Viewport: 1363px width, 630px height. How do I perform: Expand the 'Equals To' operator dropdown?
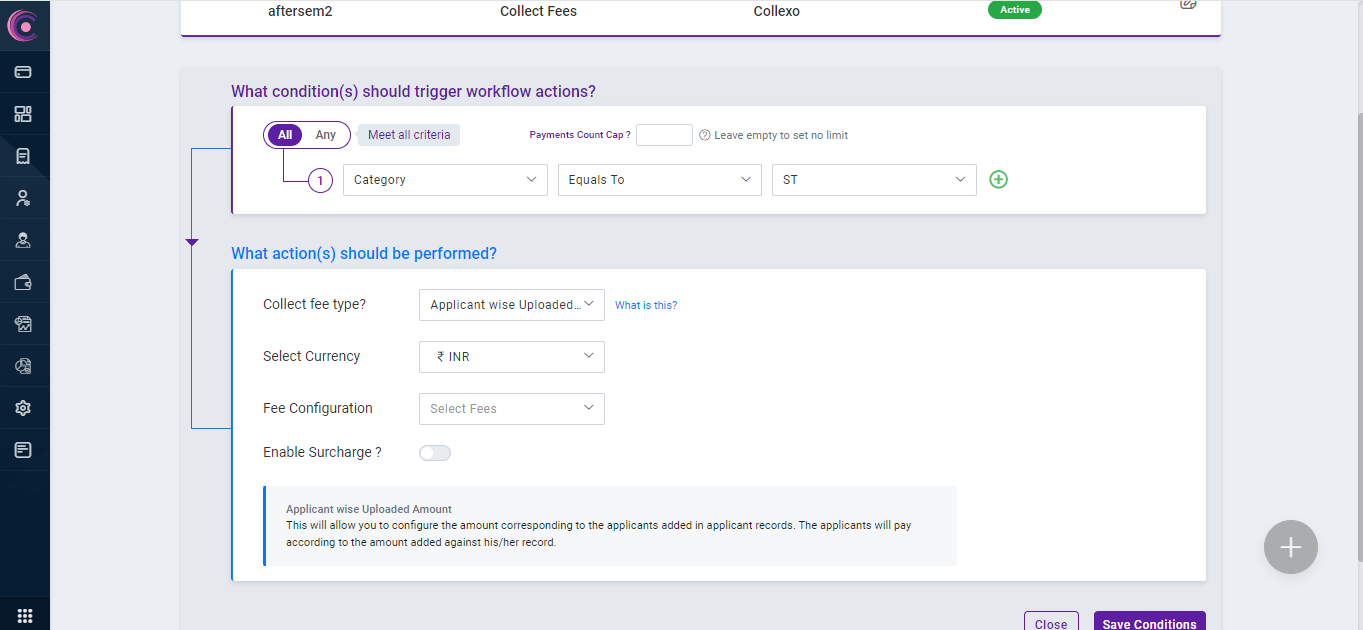click(659, 180)
